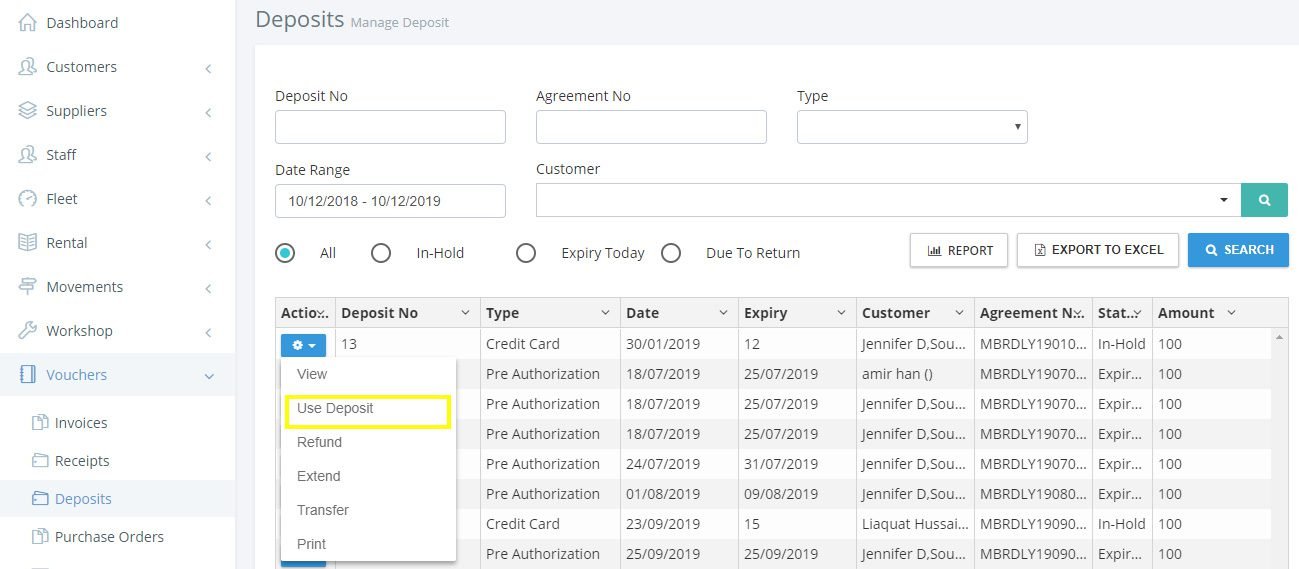Select the Expiry Today radio button
The height and width of the screenshot is (569, 1299).
[x=526, y=253]
